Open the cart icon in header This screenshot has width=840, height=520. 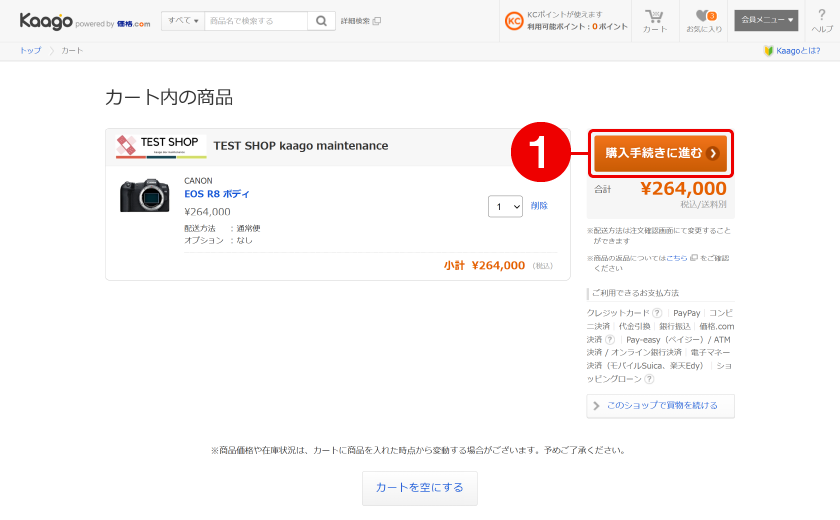[655, 21]
